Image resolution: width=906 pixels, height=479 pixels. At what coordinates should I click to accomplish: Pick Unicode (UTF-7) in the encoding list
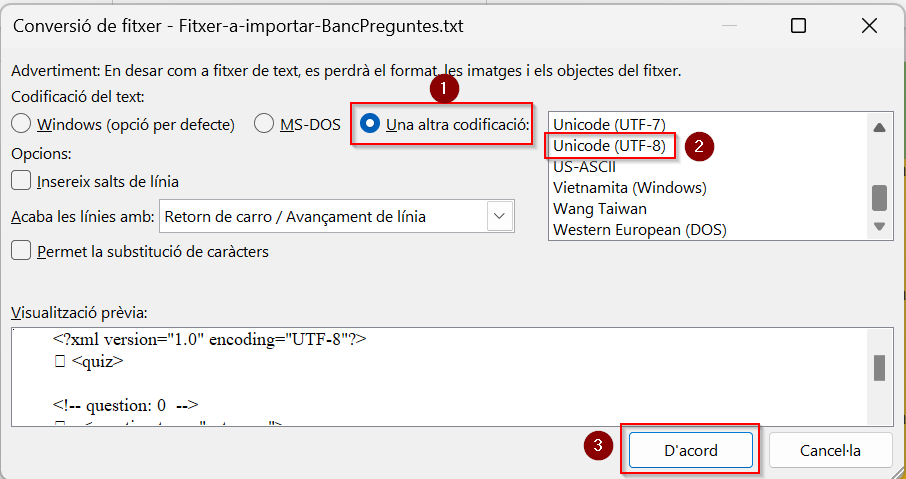(x=610, y=125)
